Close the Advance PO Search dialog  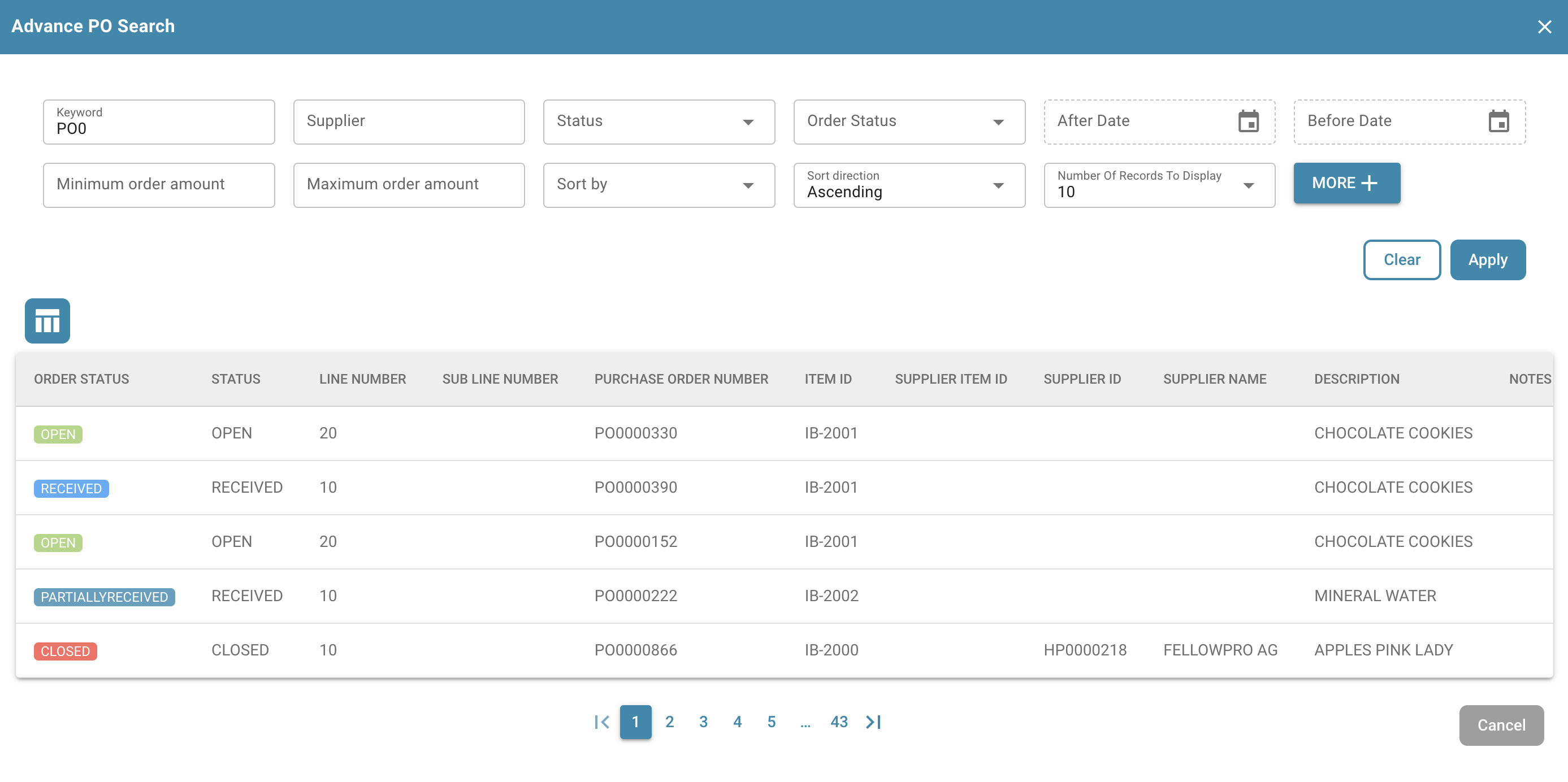1544,27
